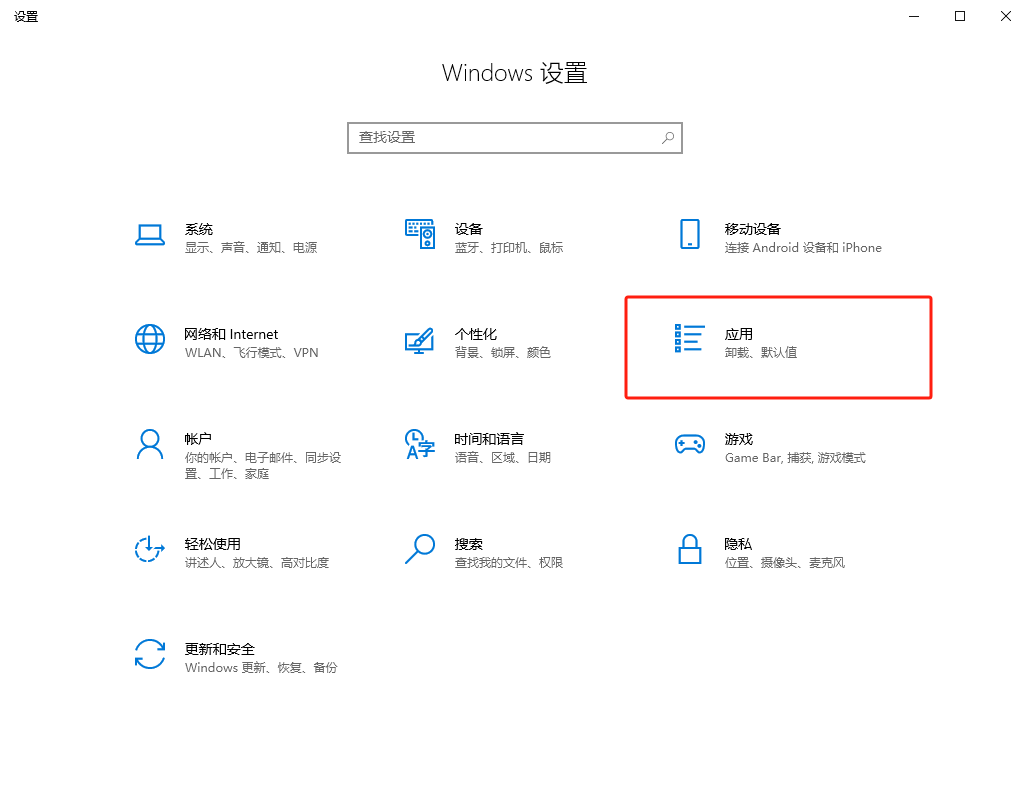
Task: Click the text 蓝牙、打印机、鼠标
Action: point(509,247)
